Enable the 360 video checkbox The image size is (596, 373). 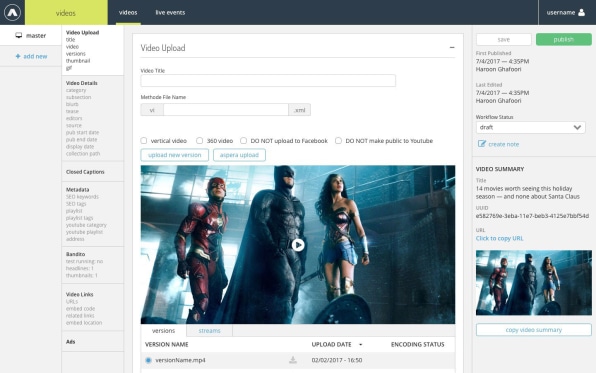(200, 141)
